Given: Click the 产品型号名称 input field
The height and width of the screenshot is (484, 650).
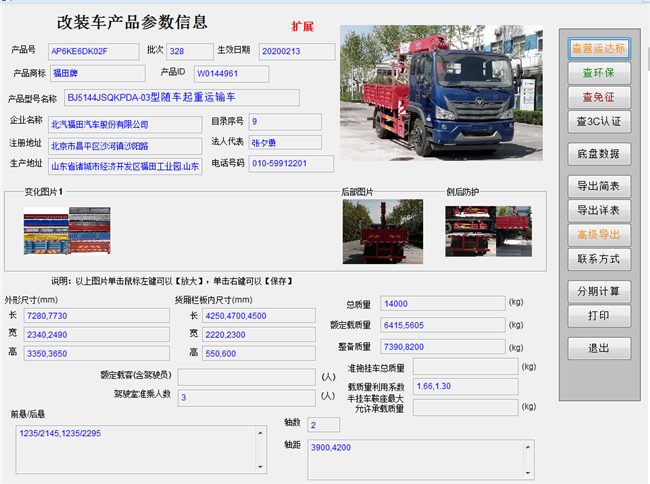Looking at the screenshot, I should pos(181,98).
